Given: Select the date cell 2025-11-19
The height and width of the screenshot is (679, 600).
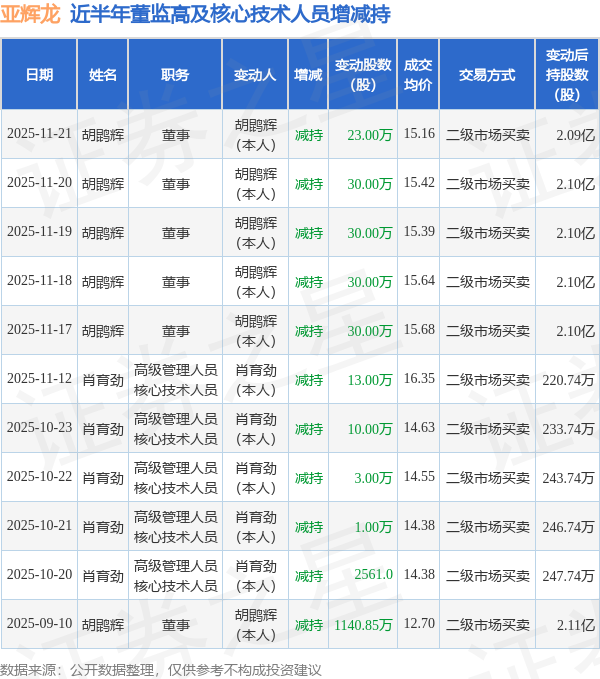Looking at the screenshot, I should [39, 231].
